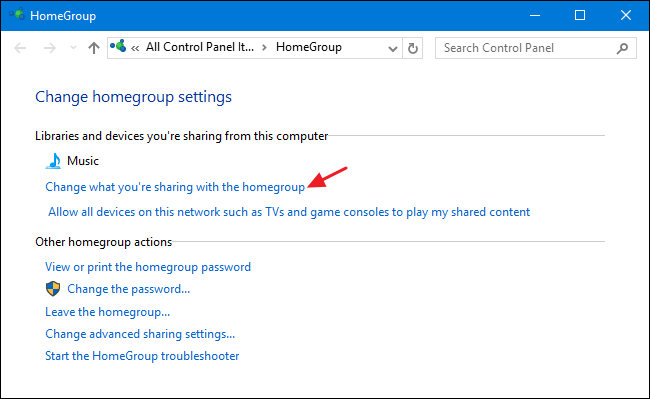Click the HomeGroup icon in the address bar
Image resolution: width=650 pixels, height=399 pixels.
118,46
